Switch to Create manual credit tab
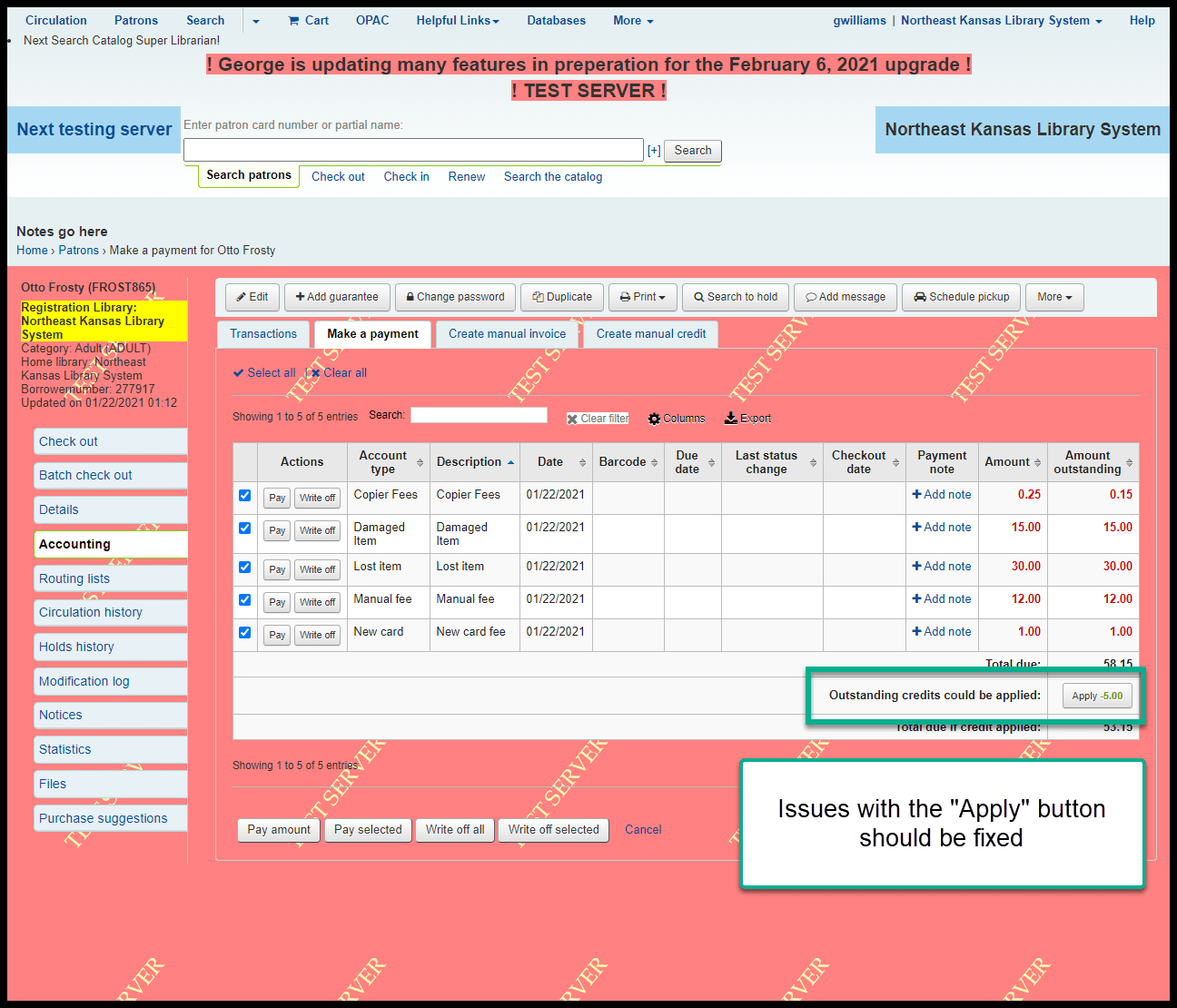The height and width of the screenshot is (1008, 1177). (651, 334)
